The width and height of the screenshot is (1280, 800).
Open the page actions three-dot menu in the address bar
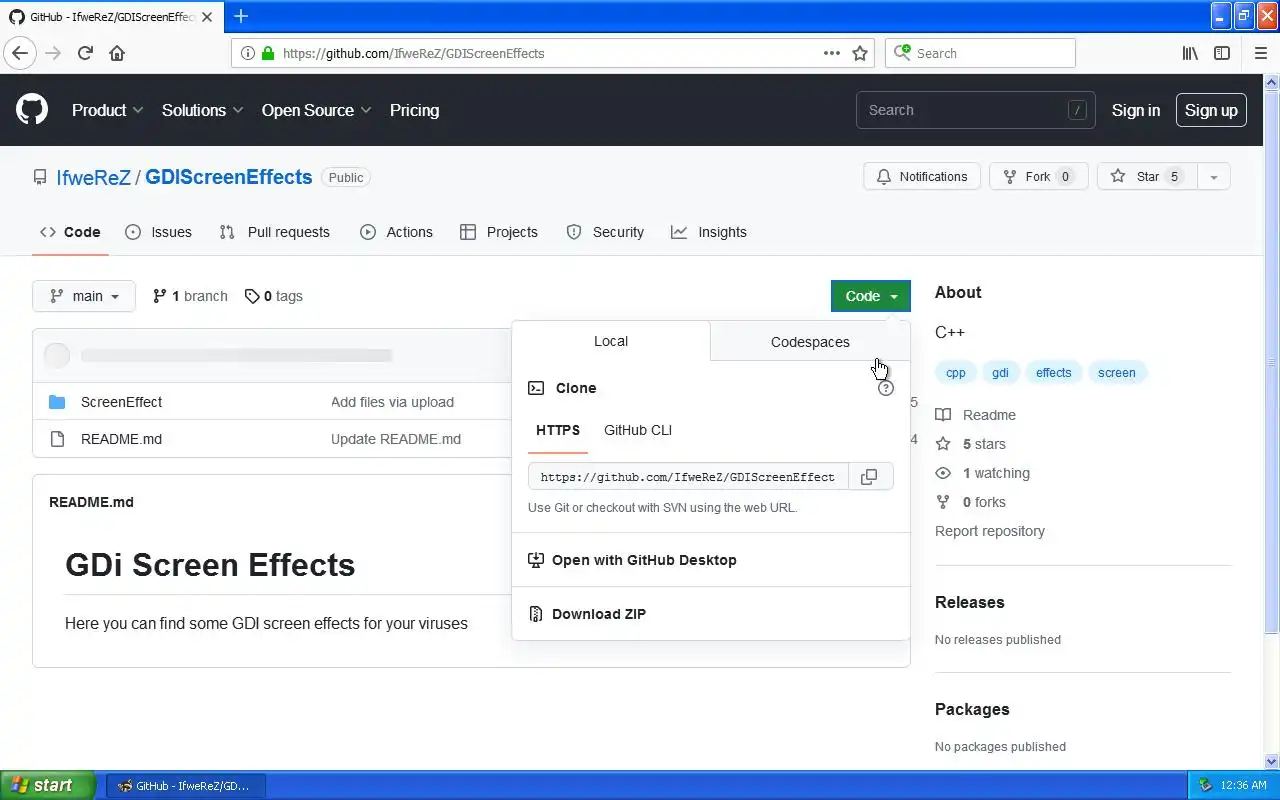pyautogui.click(x=832, y=53)
